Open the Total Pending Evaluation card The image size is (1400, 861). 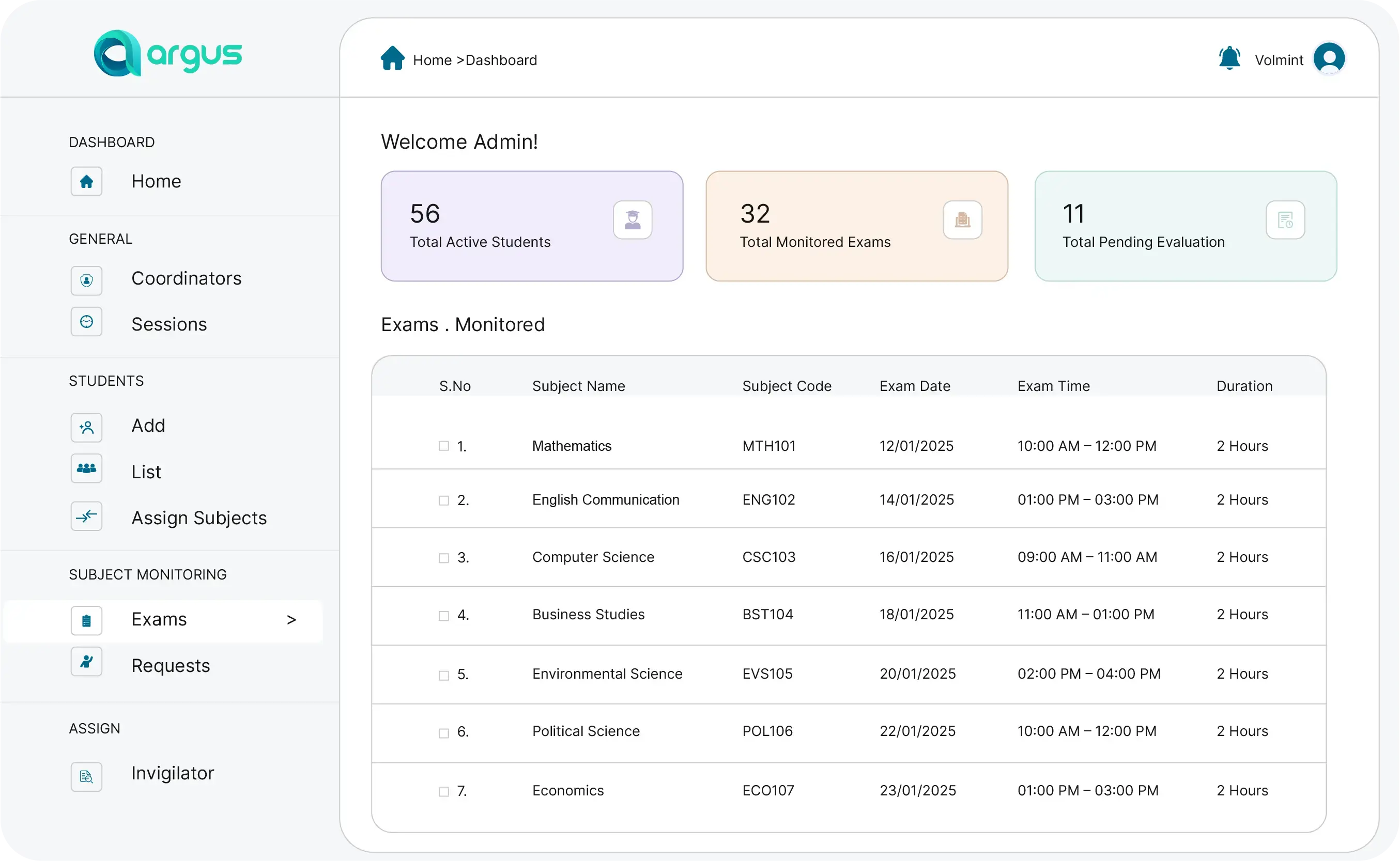click(x=1185, y=226)
